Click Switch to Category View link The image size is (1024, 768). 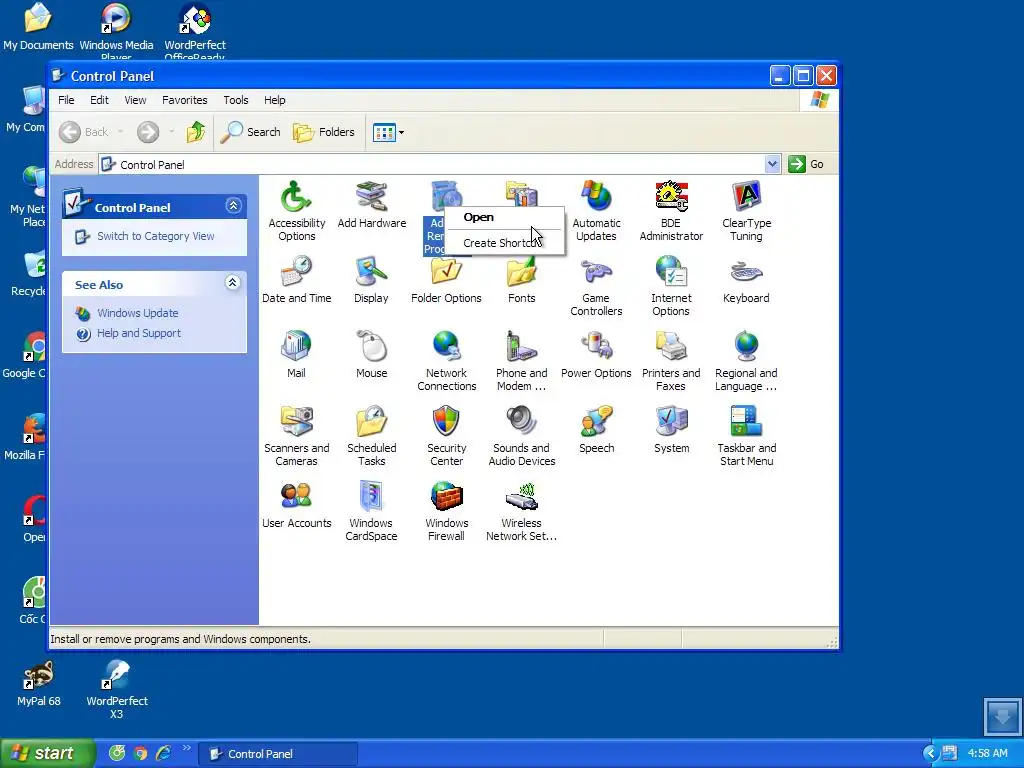point(155,236)
